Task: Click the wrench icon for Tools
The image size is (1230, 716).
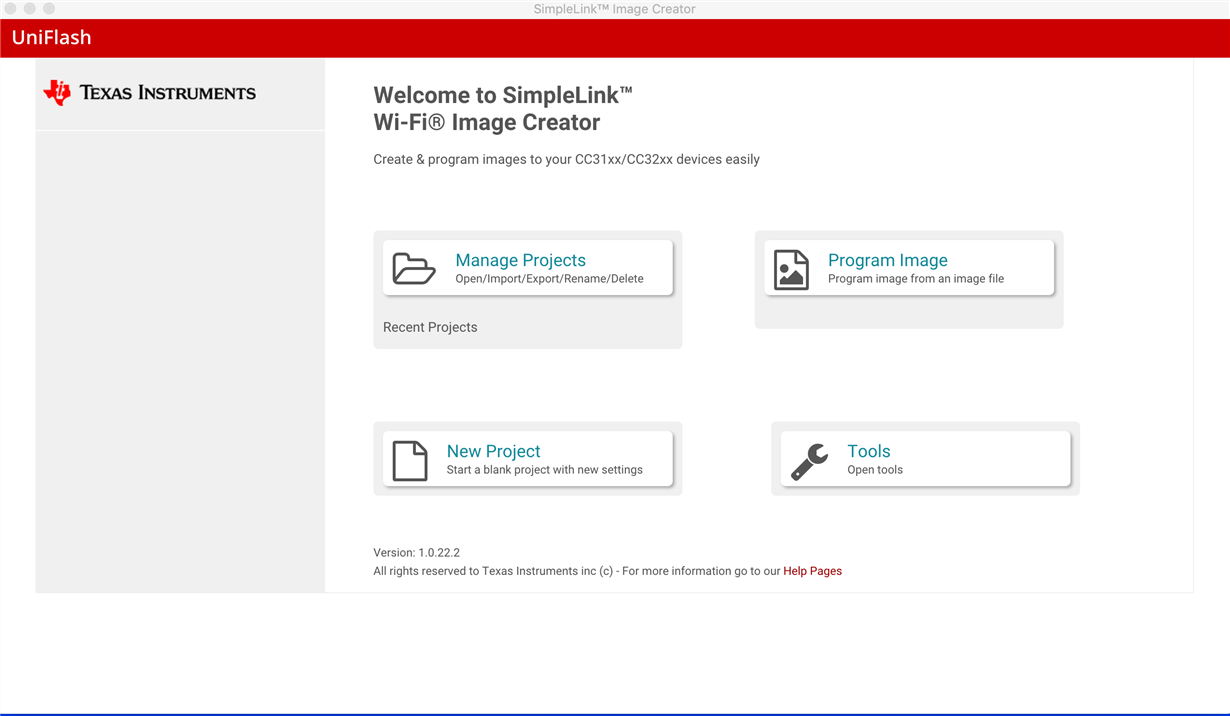Action: [x=809, y=461]
